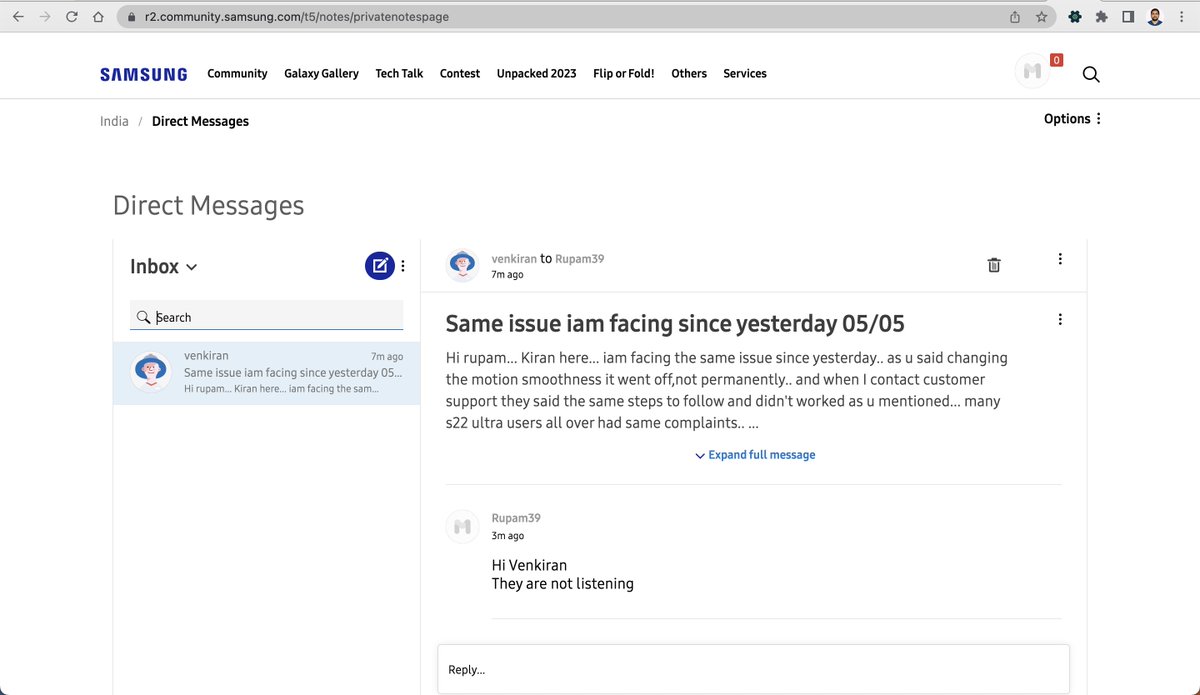This screenshot has width=1200, height=695.
Task: Open the Rupam39 recipient link in the header
Action: pyautogui.click(x=580, y=258)
